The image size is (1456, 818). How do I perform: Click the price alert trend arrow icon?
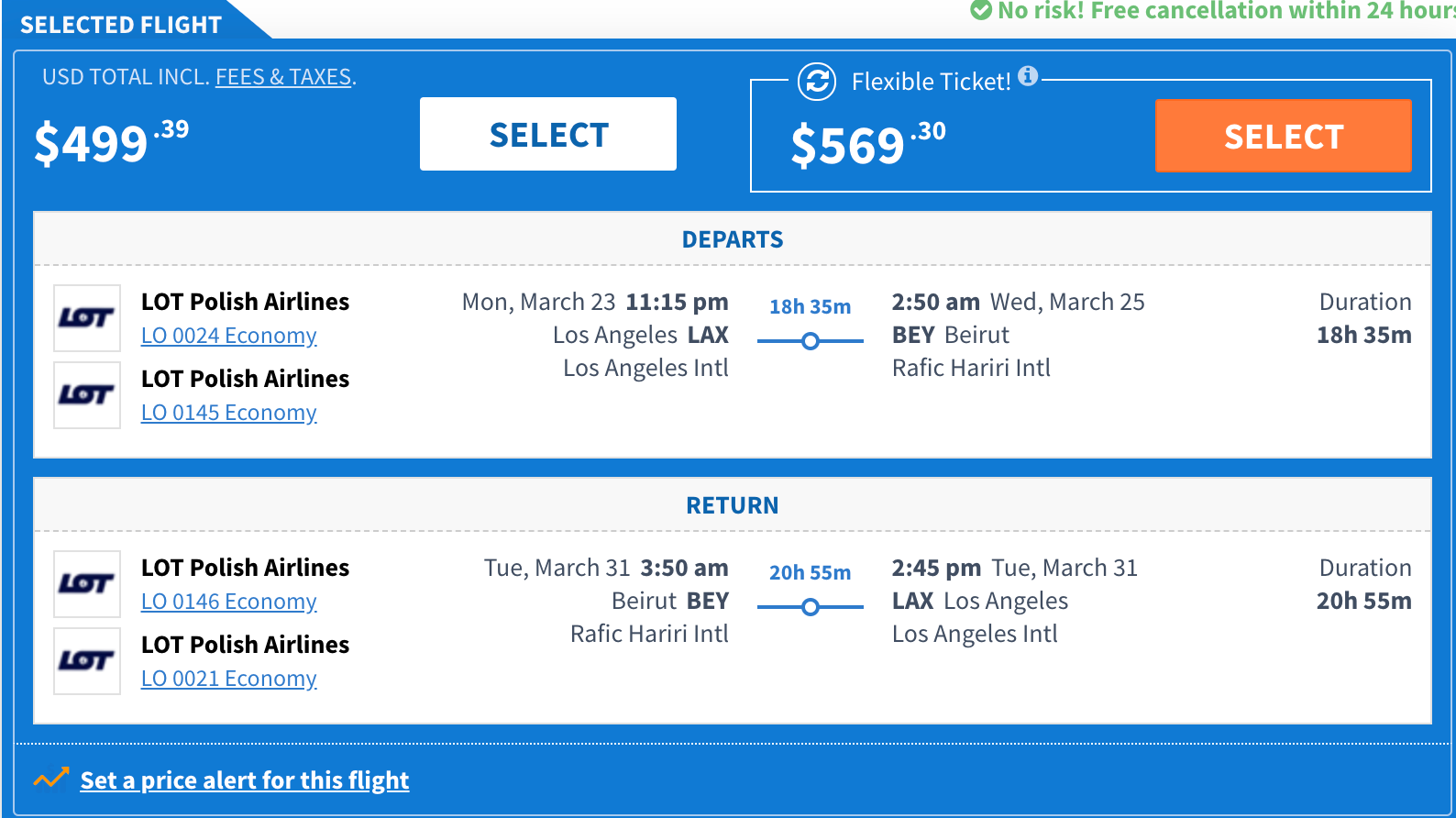pos(51,779)
